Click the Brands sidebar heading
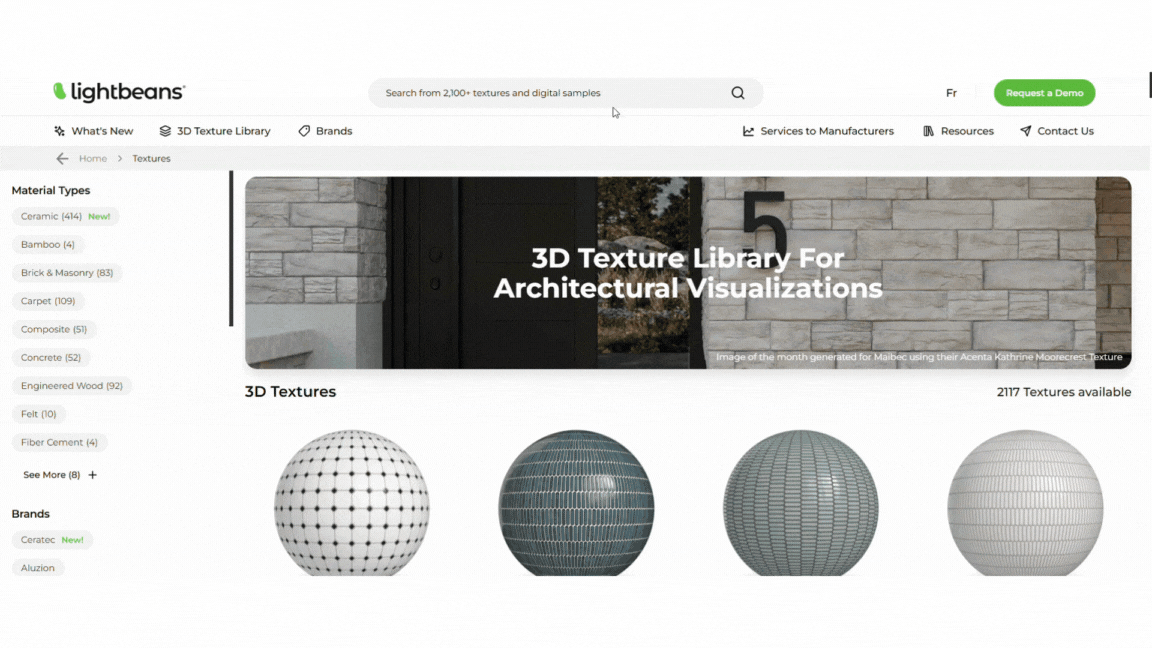This screenshot has height=648, width=1152. [31, 514]
